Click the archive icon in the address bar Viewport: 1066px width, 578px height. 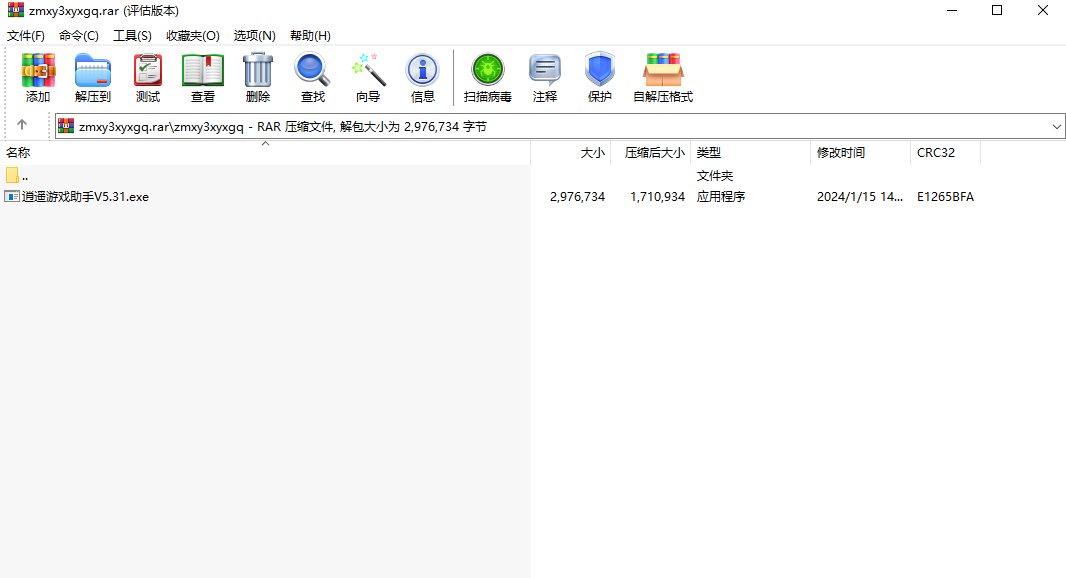(x=66, y=126)
